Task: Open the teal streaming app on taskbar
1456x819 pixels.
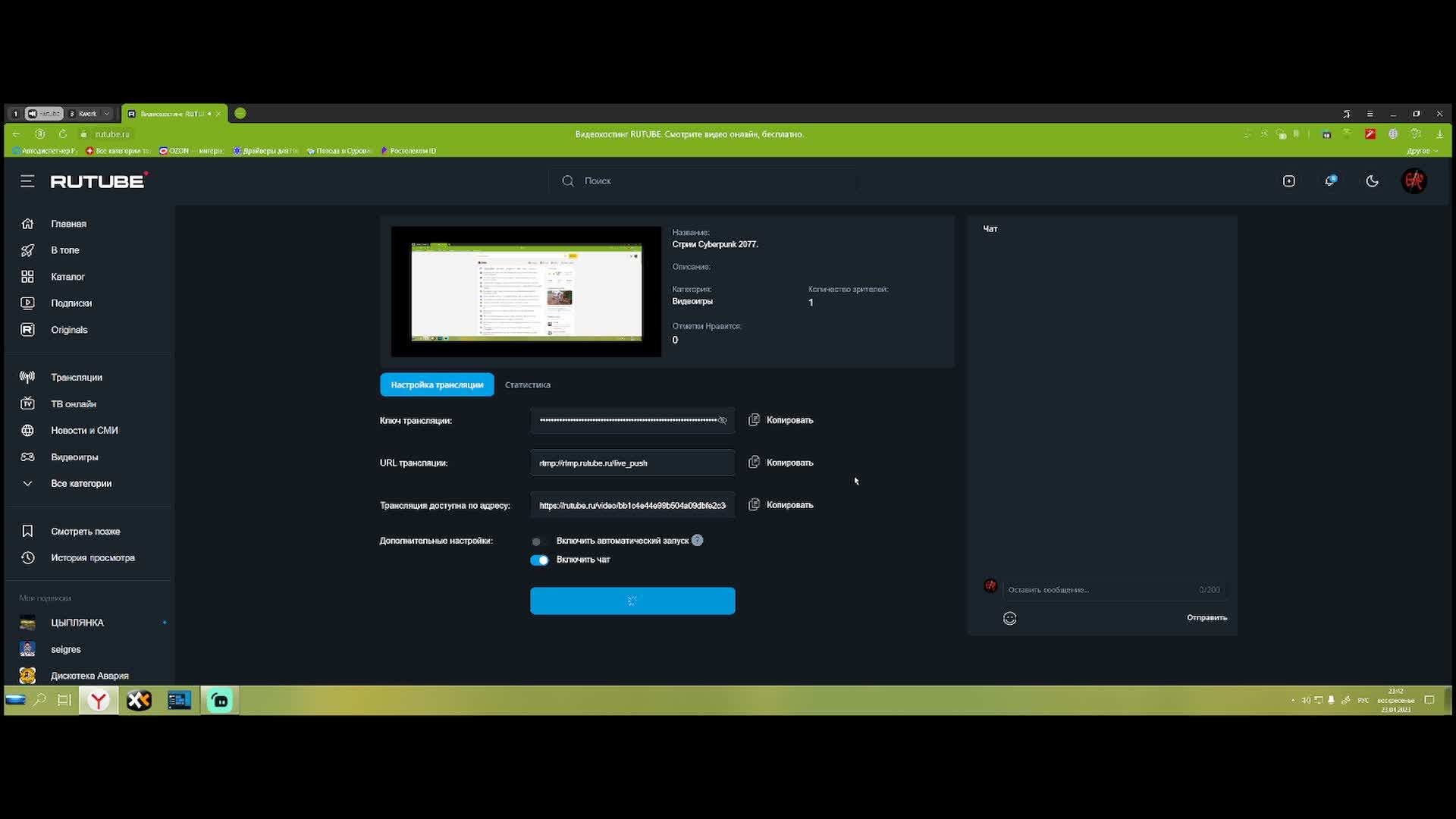Action: click(x=220, y=701)
